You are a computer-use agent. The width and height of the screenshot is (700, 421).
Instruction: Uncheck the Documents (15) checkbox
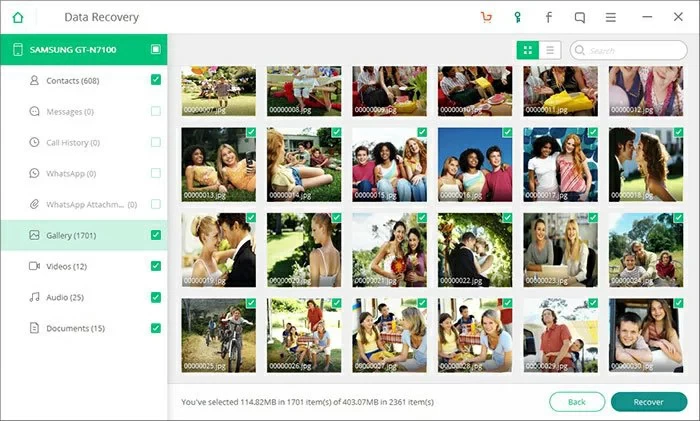pos(155,328)
